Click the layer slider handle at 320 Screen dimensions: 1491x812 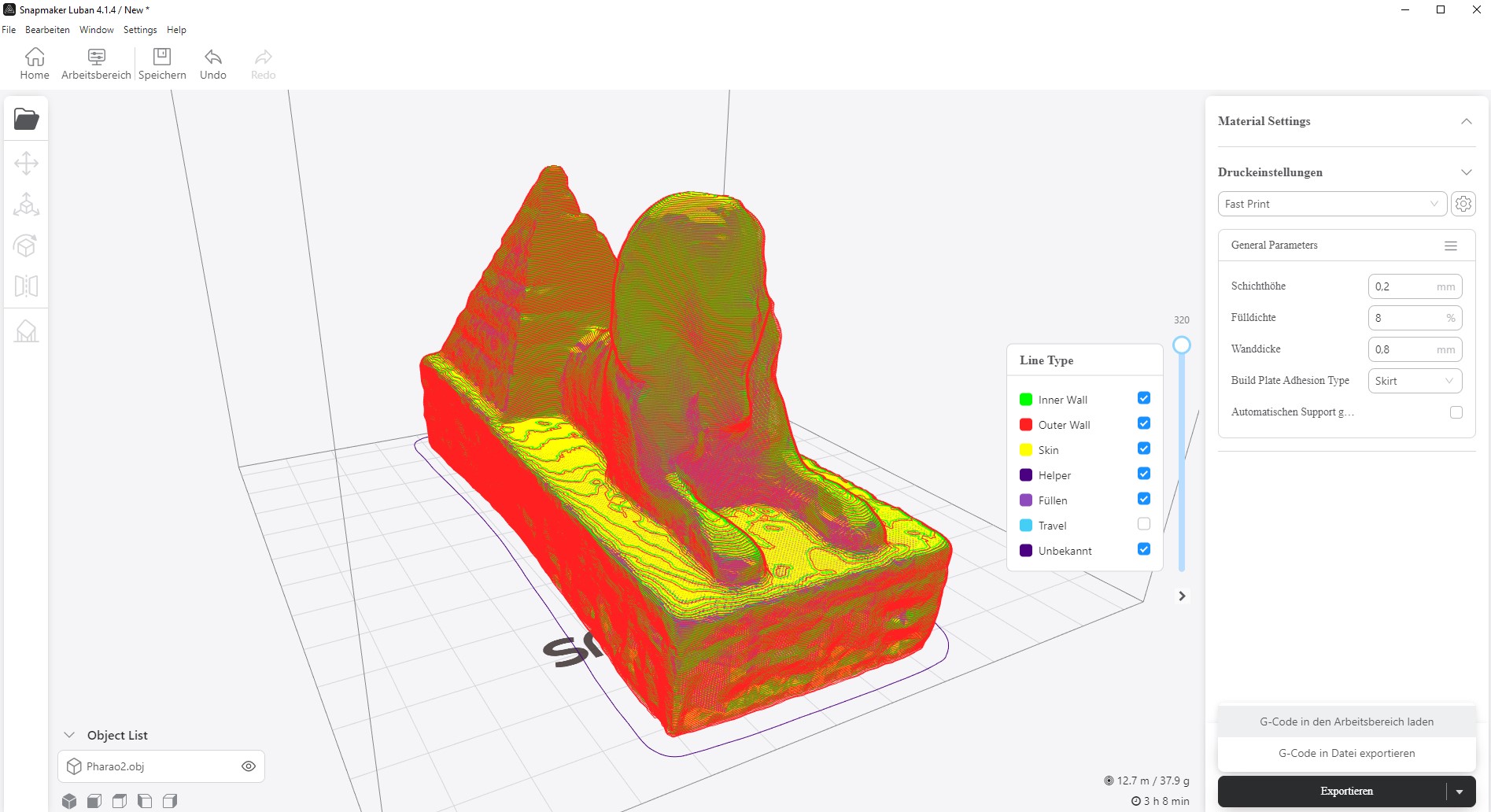(1182, 345)
